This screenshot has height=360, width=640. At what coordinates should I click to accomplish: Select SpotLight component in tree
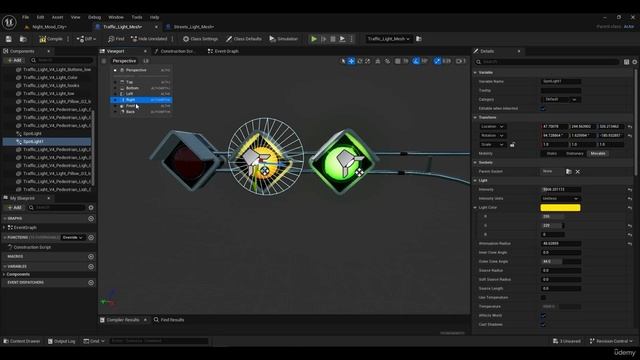32,133
